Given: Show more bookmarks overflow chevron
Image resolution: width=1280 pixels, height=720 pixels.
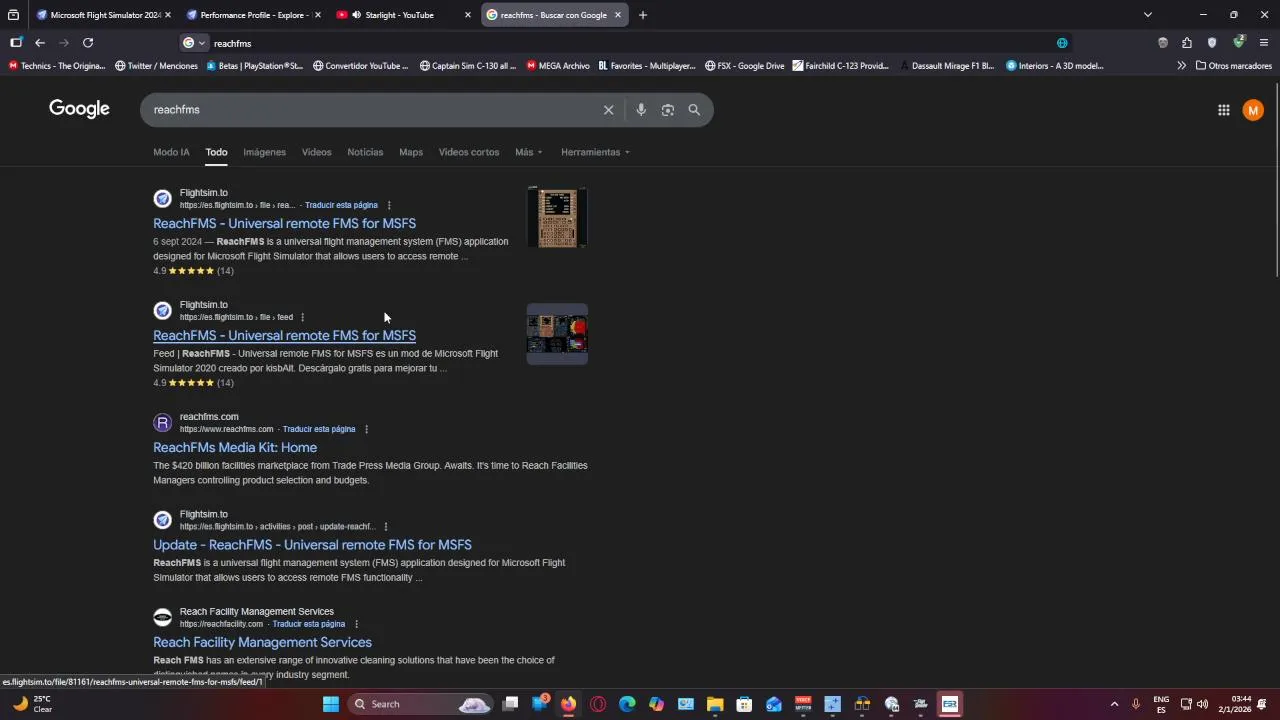Looking at the screenshot, I should [x=1181, y=66].
